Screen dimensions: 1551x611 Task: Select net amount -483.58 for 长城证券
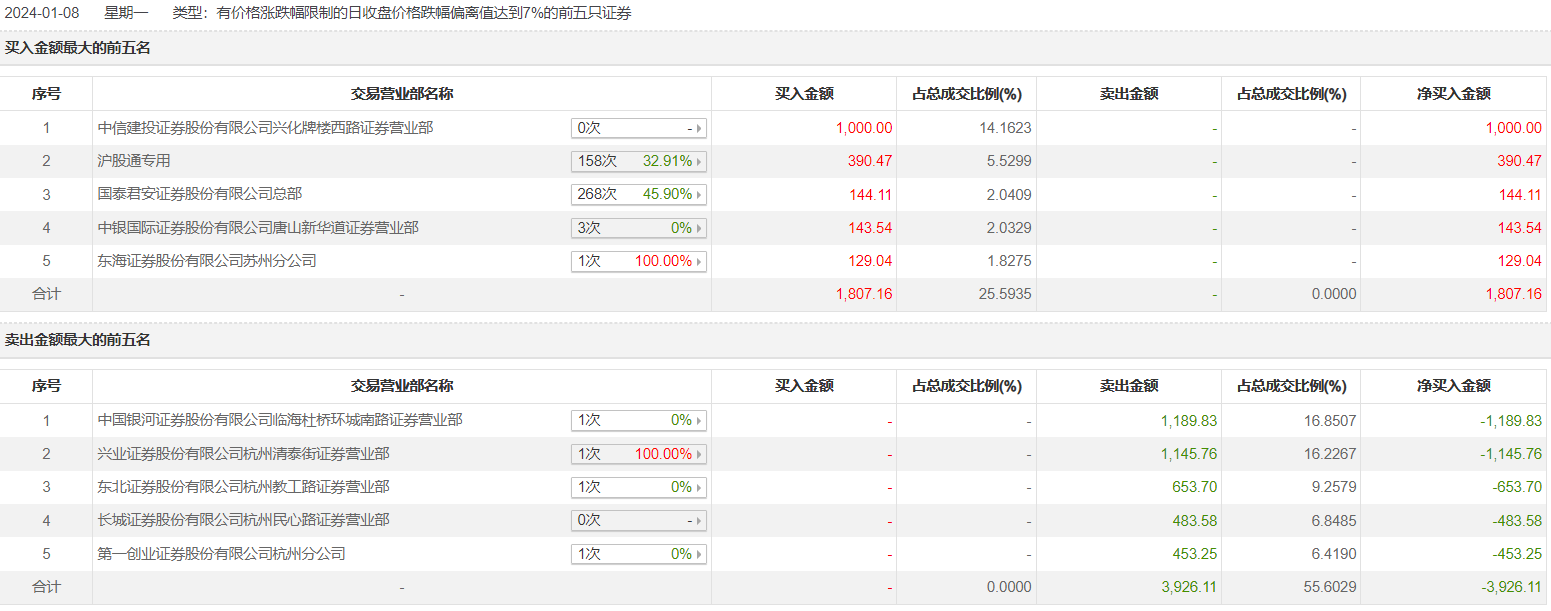coord(1517,520)
